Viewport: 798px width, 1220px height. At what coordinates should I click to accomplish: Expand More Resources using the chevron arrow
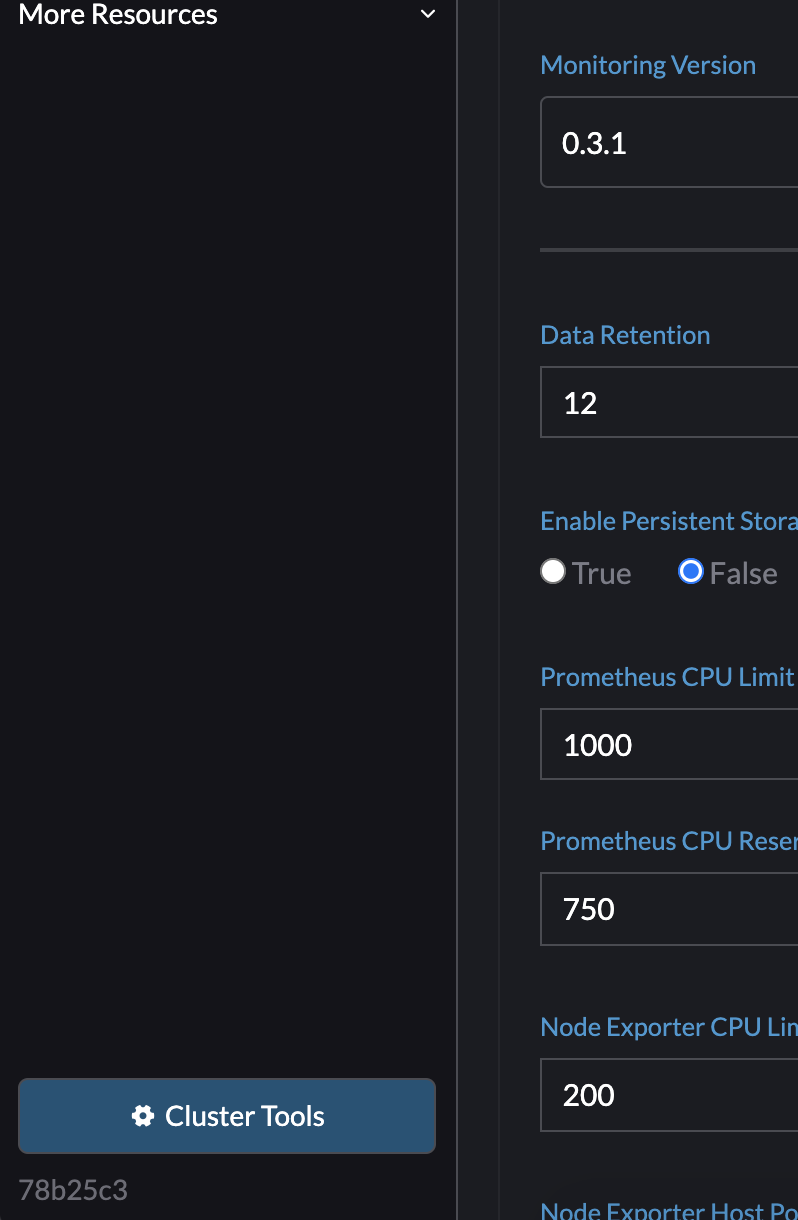click(428, 15)
